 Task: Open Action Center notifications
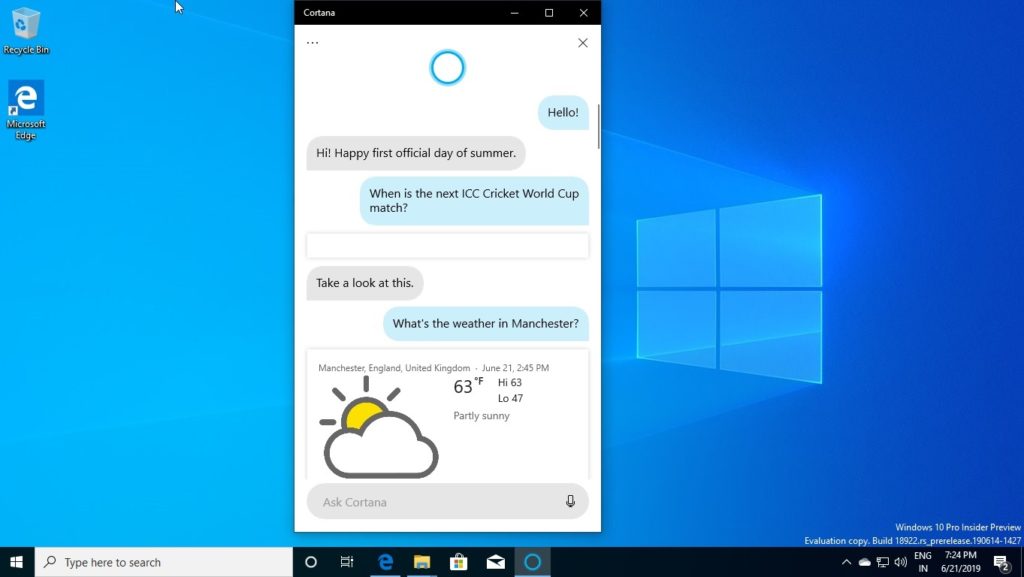pos(1004,562)
